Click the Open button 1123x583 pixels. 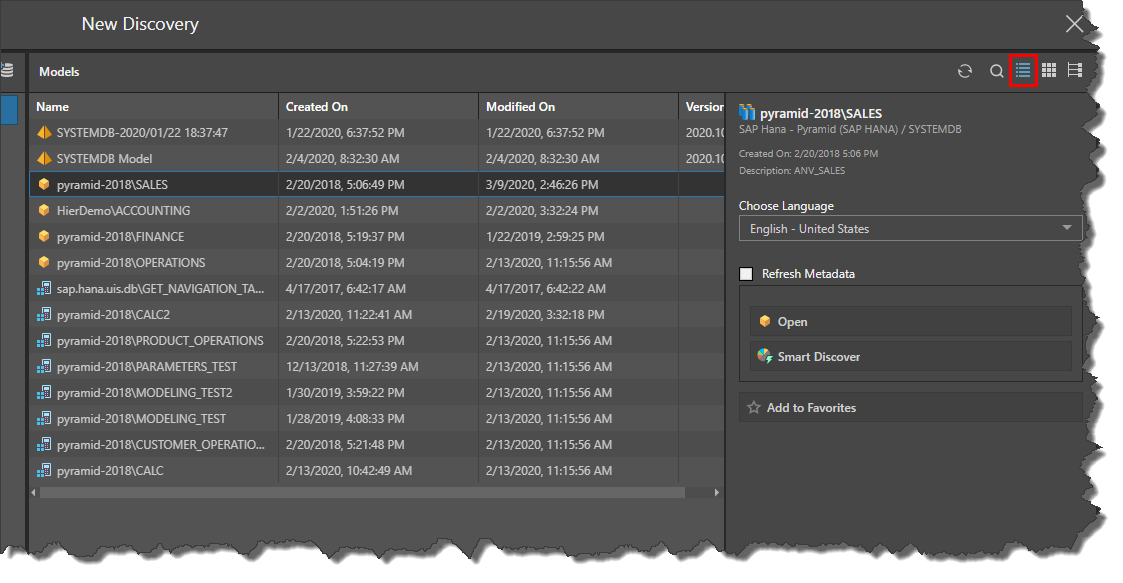(910, 322)
